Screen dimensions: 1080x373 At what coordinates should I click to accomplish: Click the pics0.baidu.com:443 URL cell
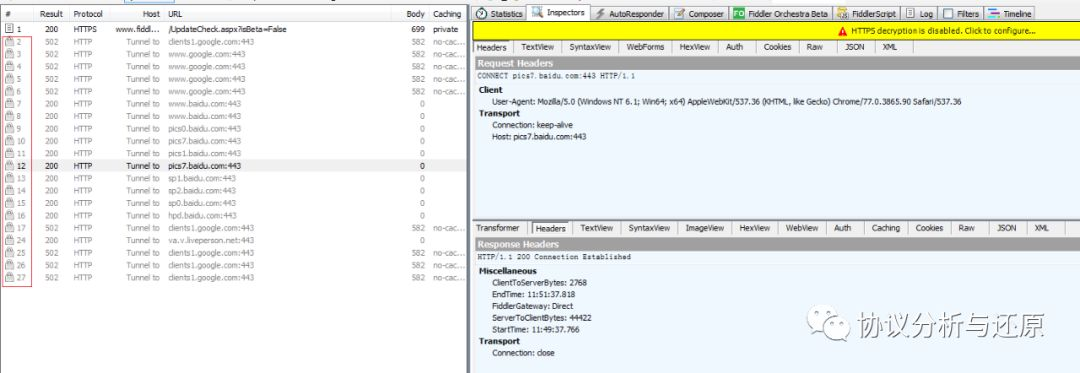(x=205, y=129)
